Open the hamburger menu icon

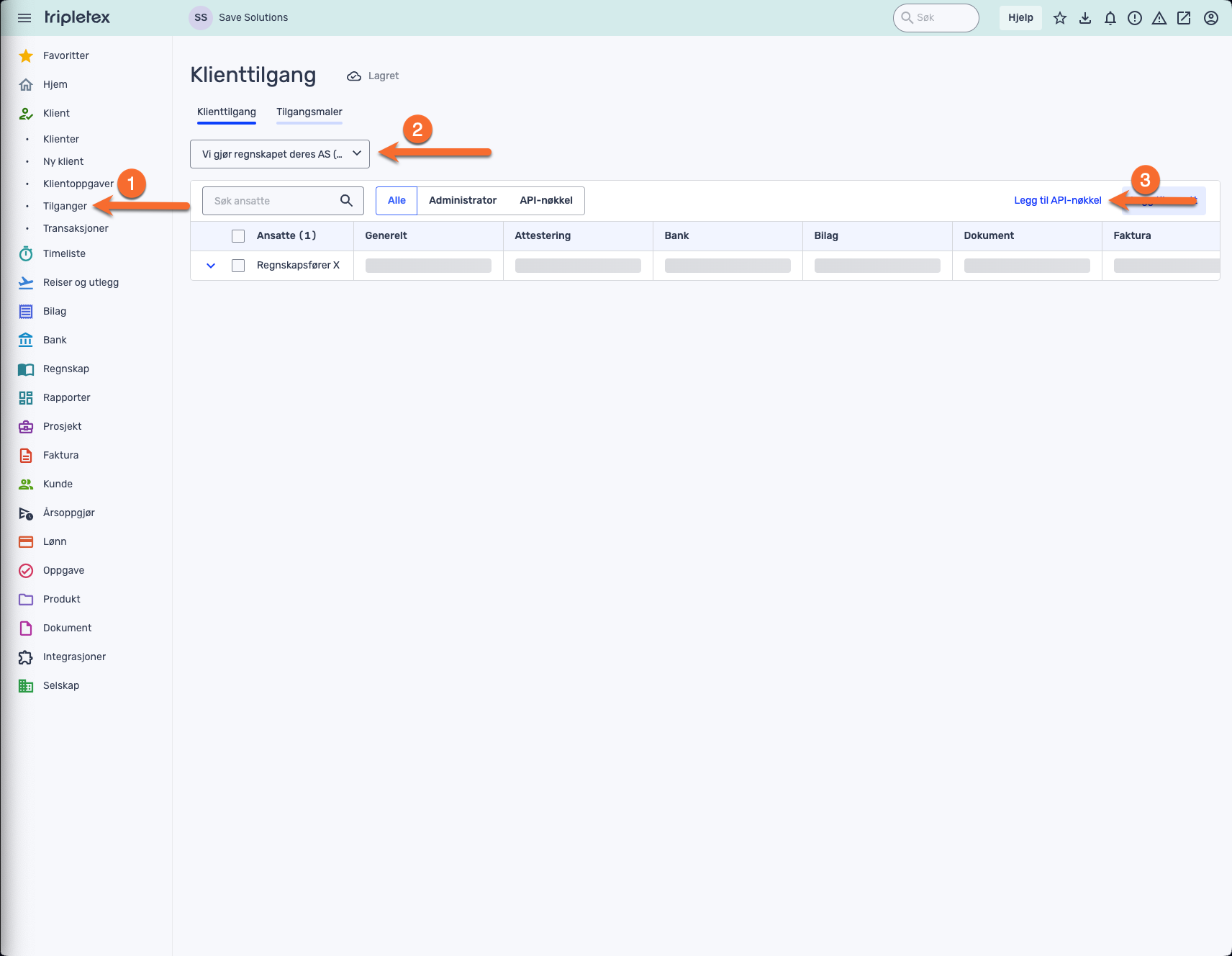point(24,18)
